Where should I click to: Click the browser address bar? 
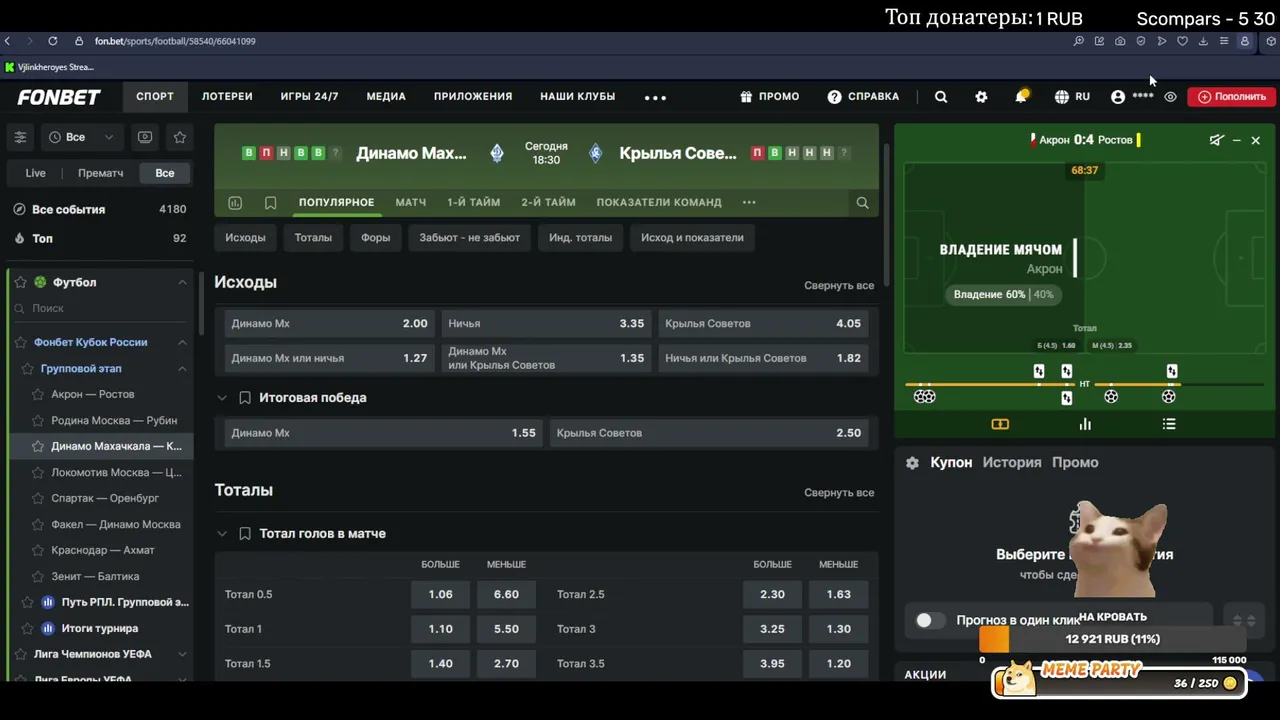tap(175, 41)
